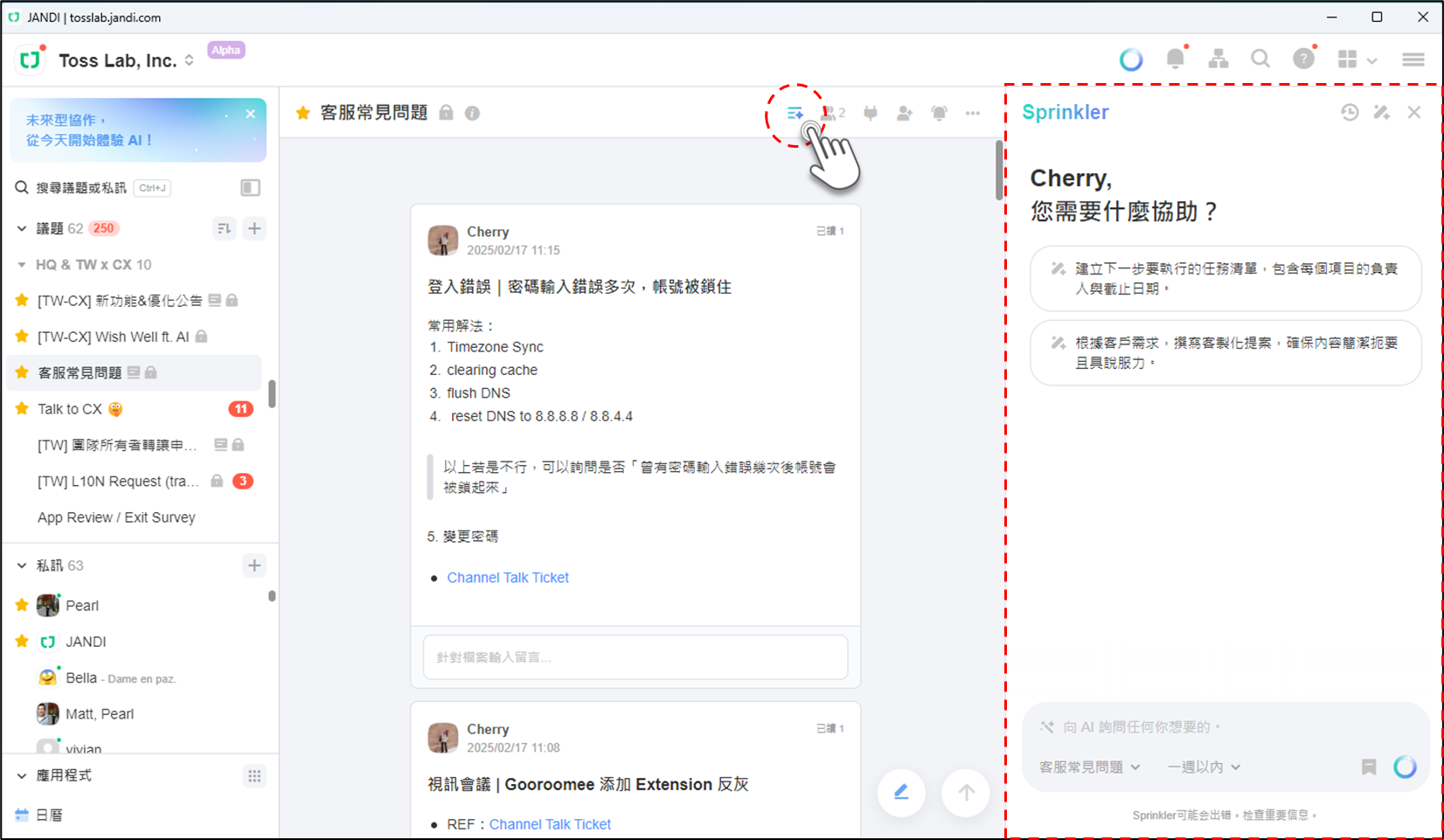1444x840 pixels.
Task: Collapse the 私訊 section
Action: pos(22,566)
